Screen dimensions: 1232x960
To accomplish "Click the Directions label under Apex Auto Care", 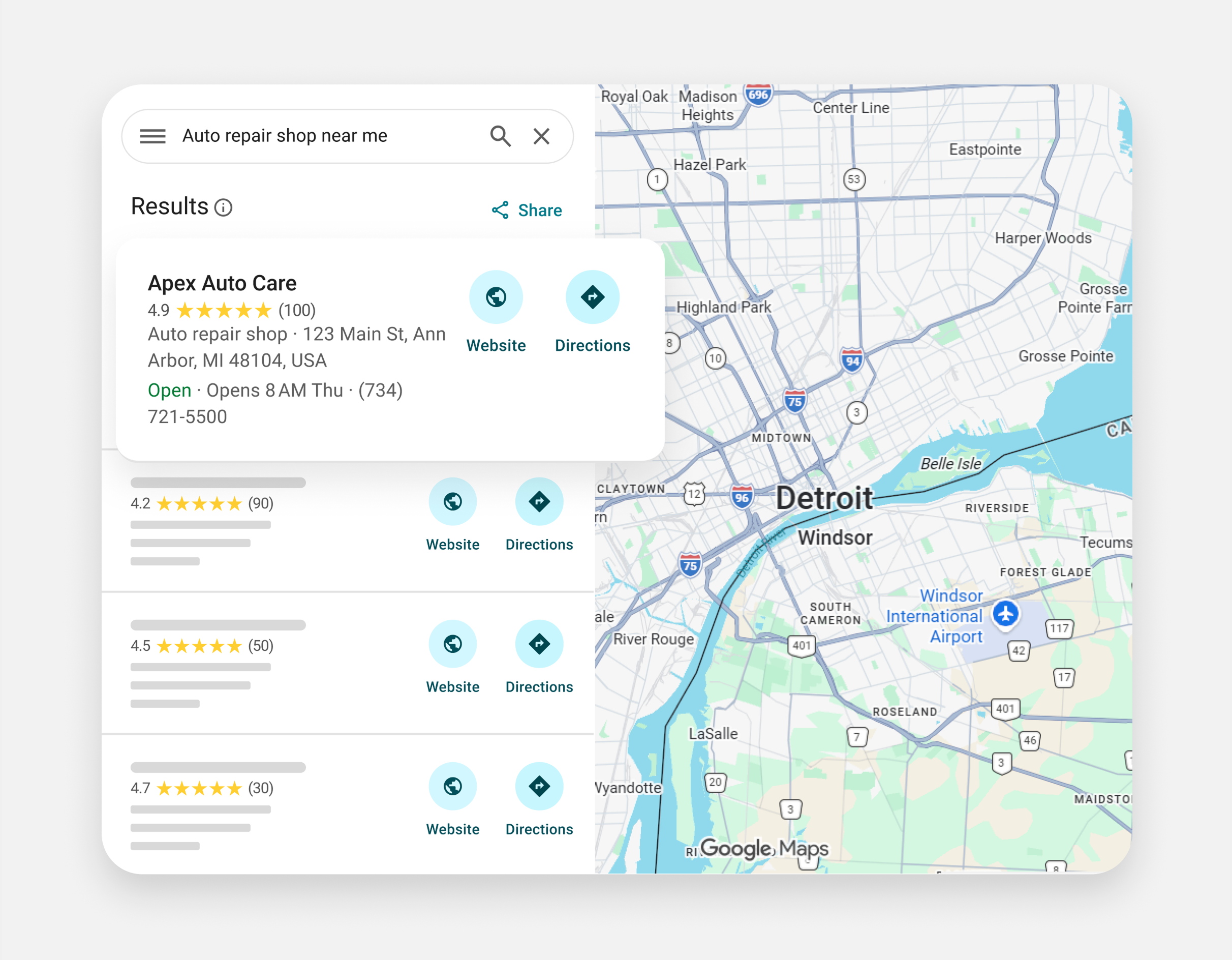I will click(592, 345).
